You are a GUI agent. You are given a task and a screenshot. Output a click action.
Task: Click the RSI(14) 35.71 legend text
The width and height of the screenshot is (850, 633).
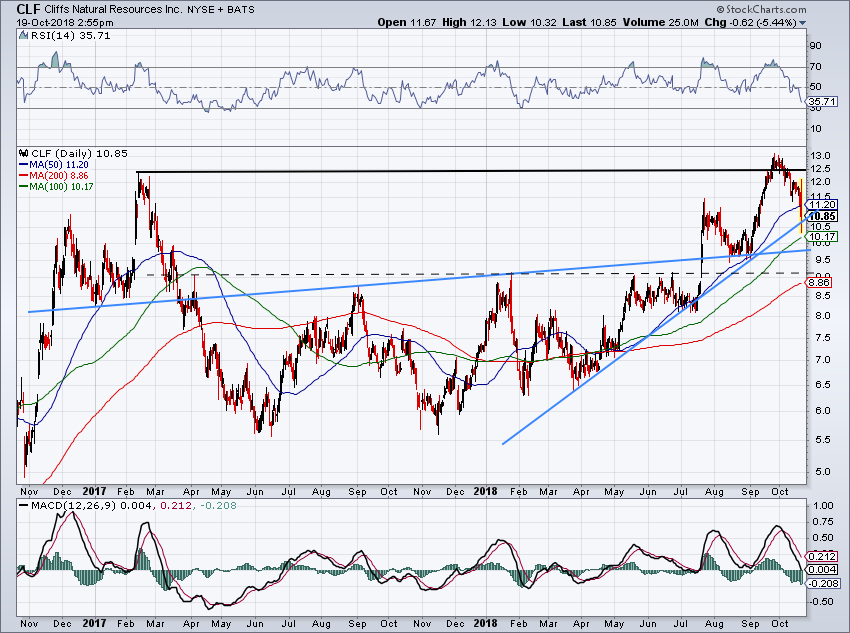(x=70, y=35)
